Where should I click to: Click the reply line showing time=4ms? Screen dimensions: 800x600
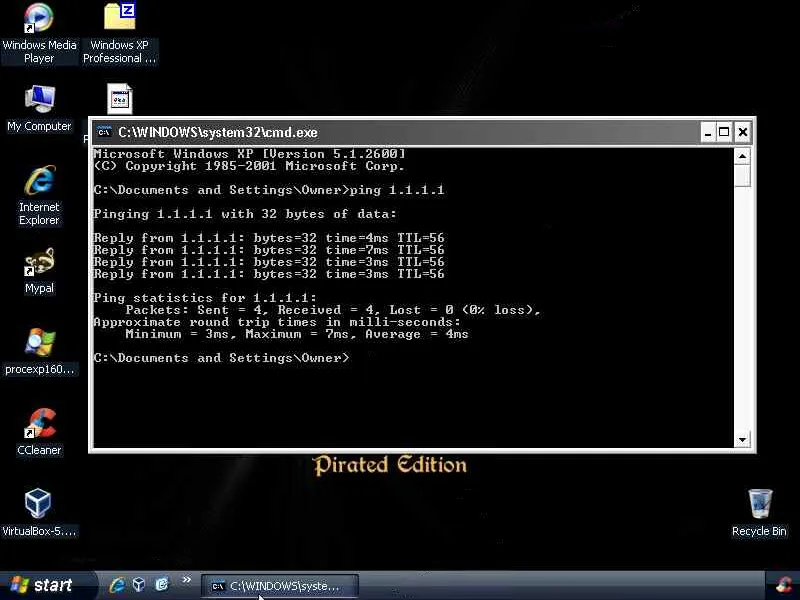pos(269,238)
